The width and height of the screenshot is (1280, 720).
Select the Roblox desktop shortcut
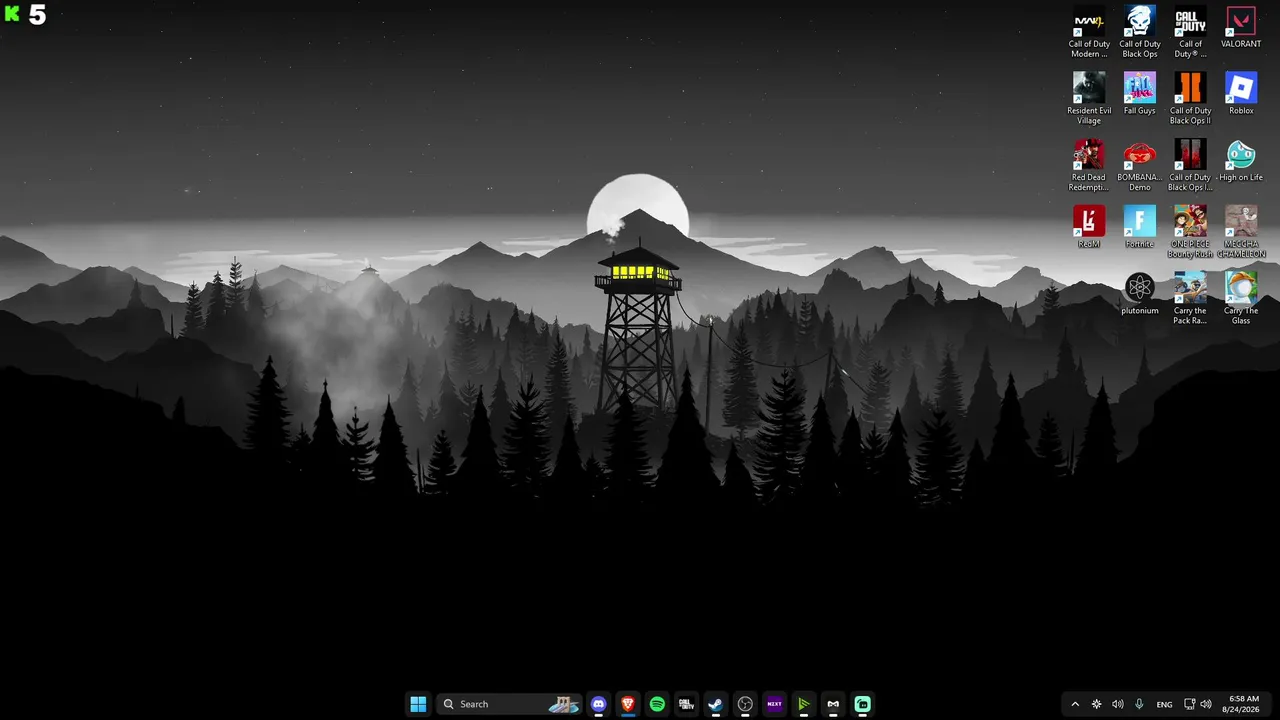pyautogui.click(x=1241, y=94)
